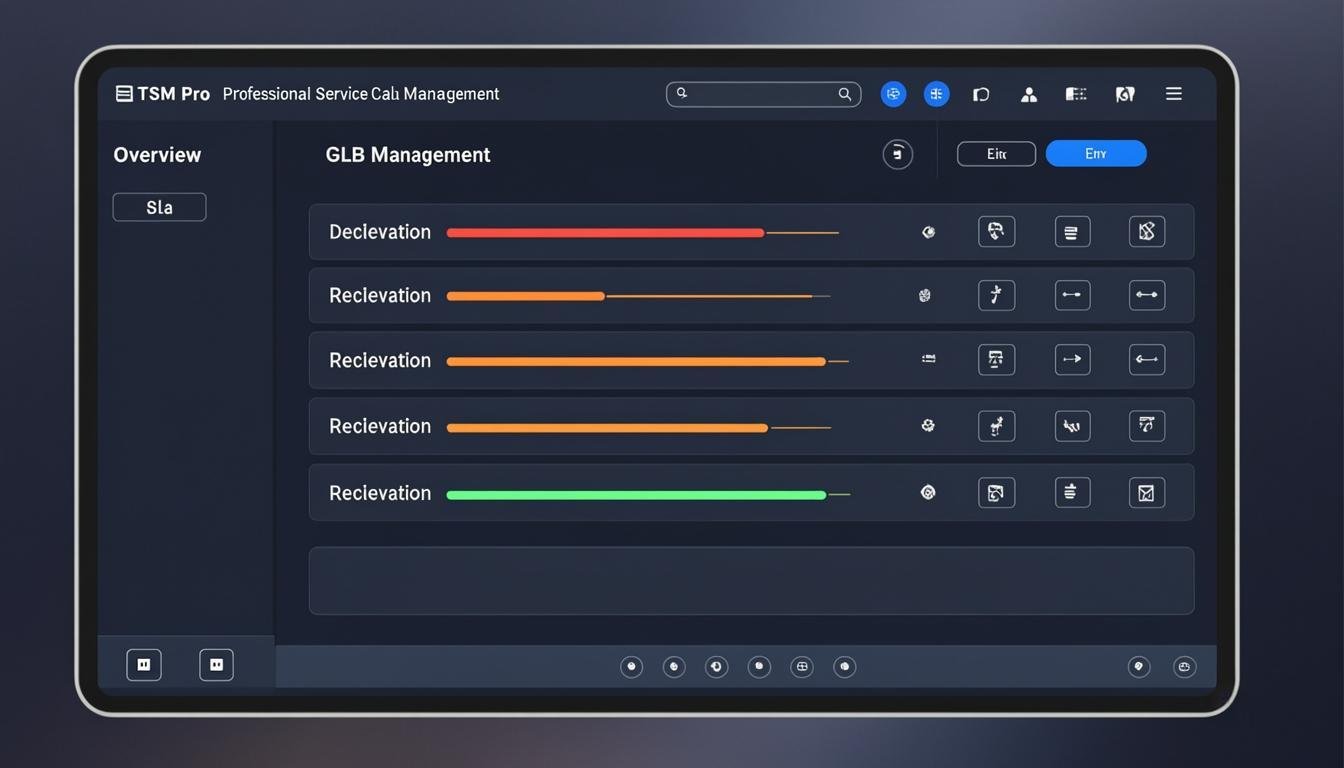The height and width of the screenshot is (768, 1344).
Task: Click the TSM Pro logo icon
Action: click(124, 94)
